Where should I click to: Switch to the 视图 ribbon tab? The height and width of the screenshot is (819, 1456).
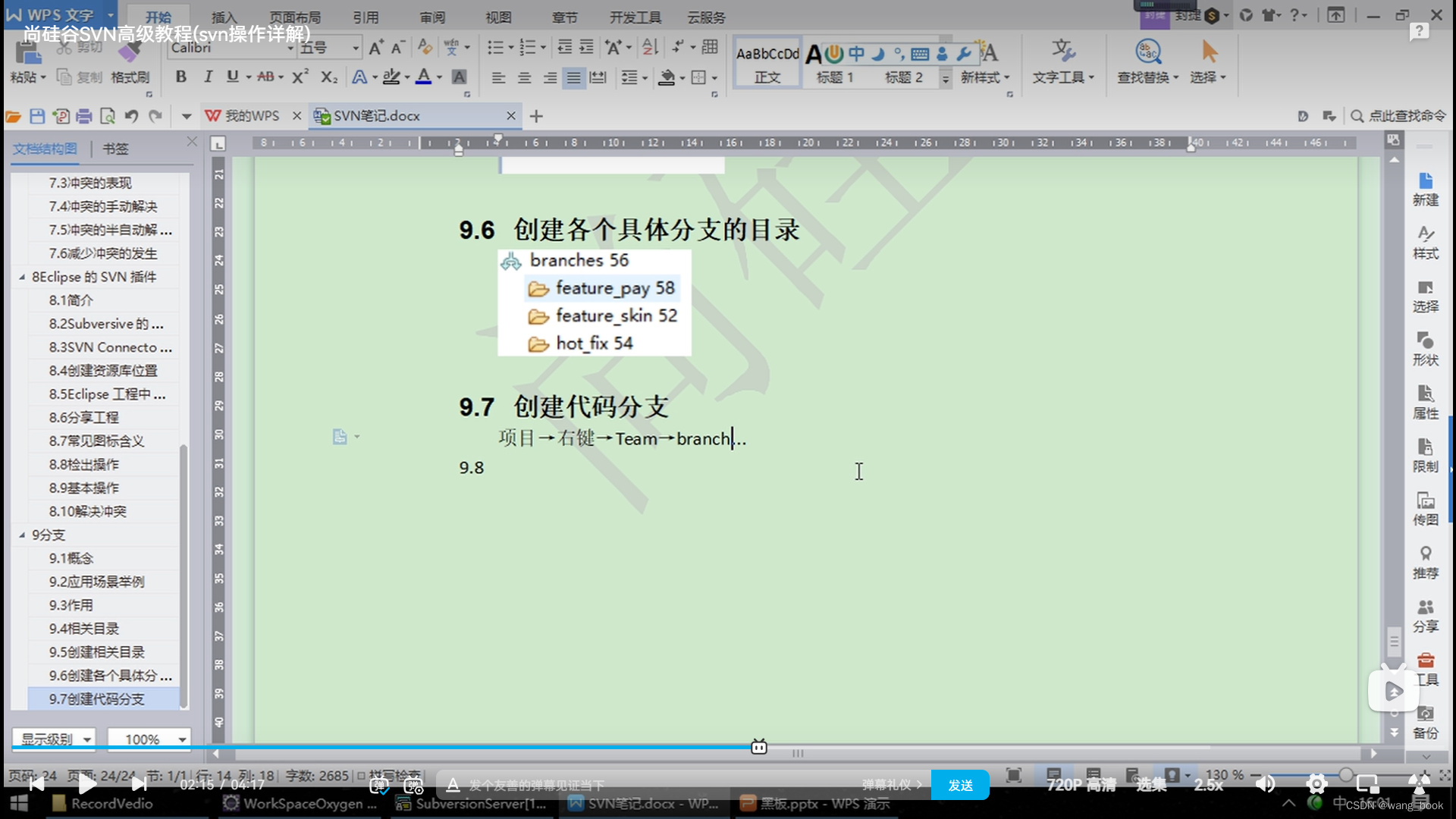coord(498,17)
